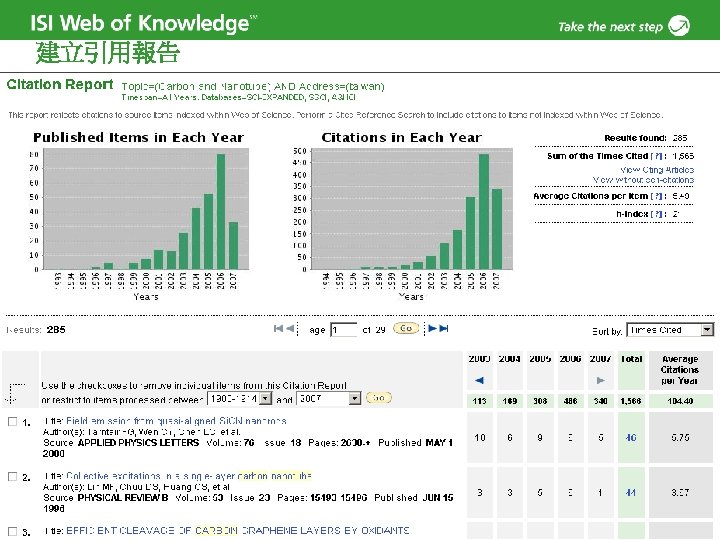Check the box for item 3
Image resolution: width=720 pixels, height=540 pixels.
pyautogui.click(x=13, y=531)
